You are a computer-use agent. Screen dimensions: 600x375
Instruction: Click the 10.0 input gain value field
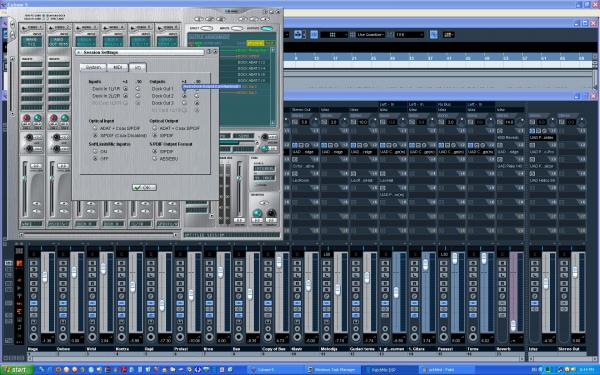pos(362,122)
